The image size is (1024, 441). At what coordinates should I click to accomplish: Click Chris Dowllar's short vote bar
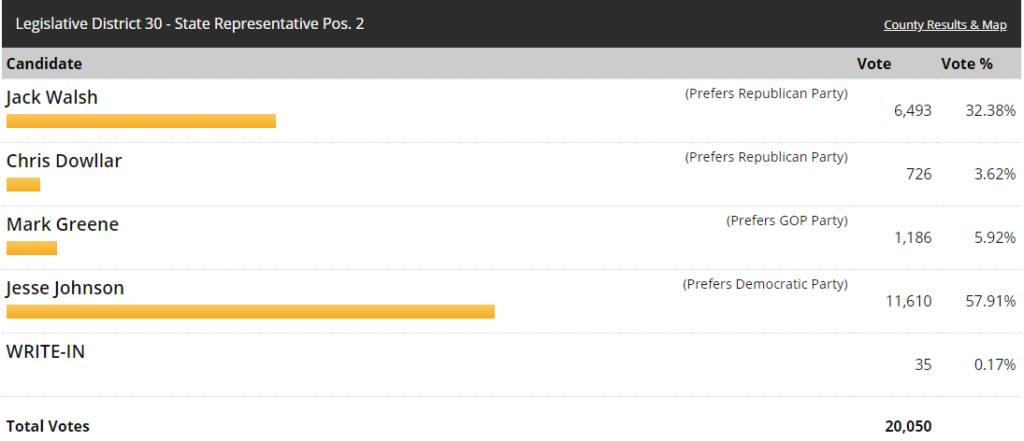23,184
